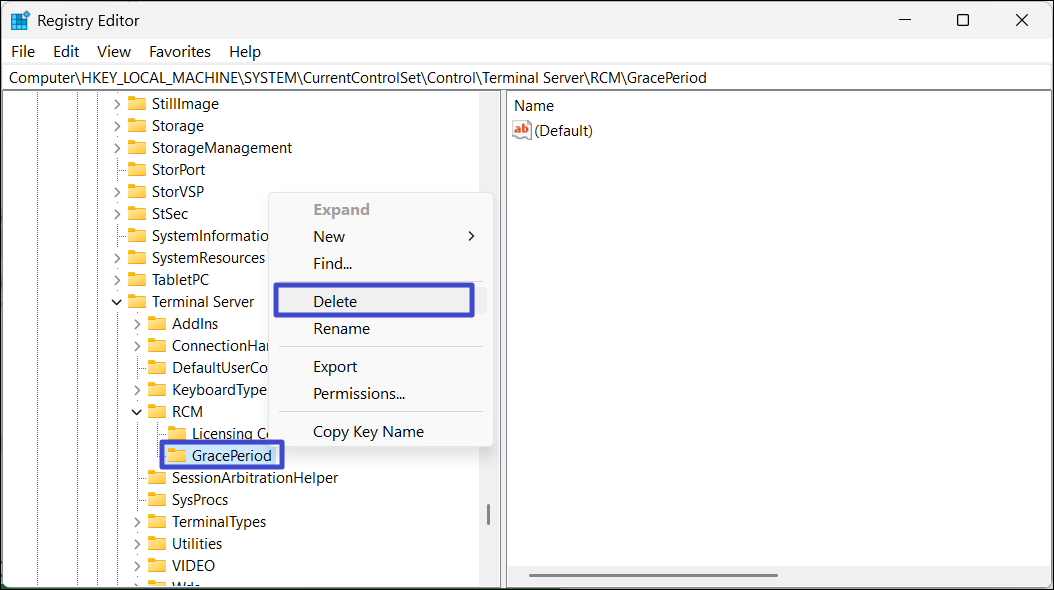Image resolution: width=1054 pixels, height=590 pixels.
Task: Click the StorageManagement folder icon
Action: [x=137, y=148]
